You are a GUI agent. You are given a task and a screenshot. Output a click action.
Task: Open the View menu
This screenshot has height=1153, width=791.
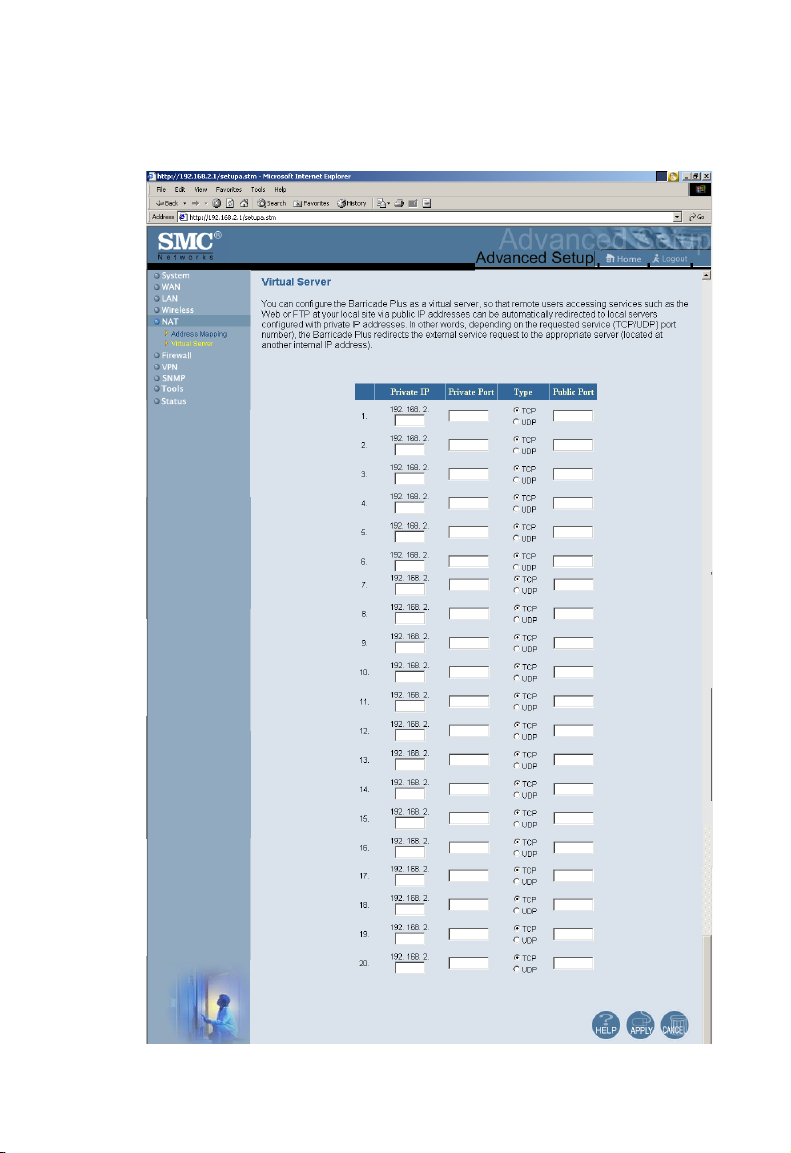pos(201,190)
